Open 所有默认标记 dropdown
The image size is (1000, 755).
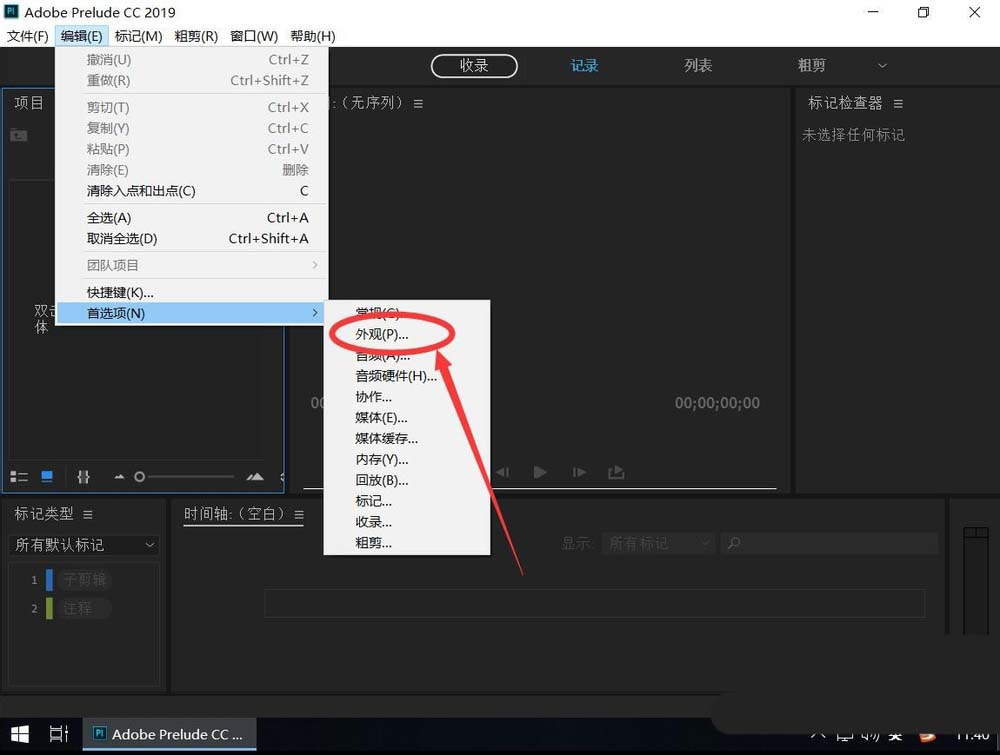84,545
